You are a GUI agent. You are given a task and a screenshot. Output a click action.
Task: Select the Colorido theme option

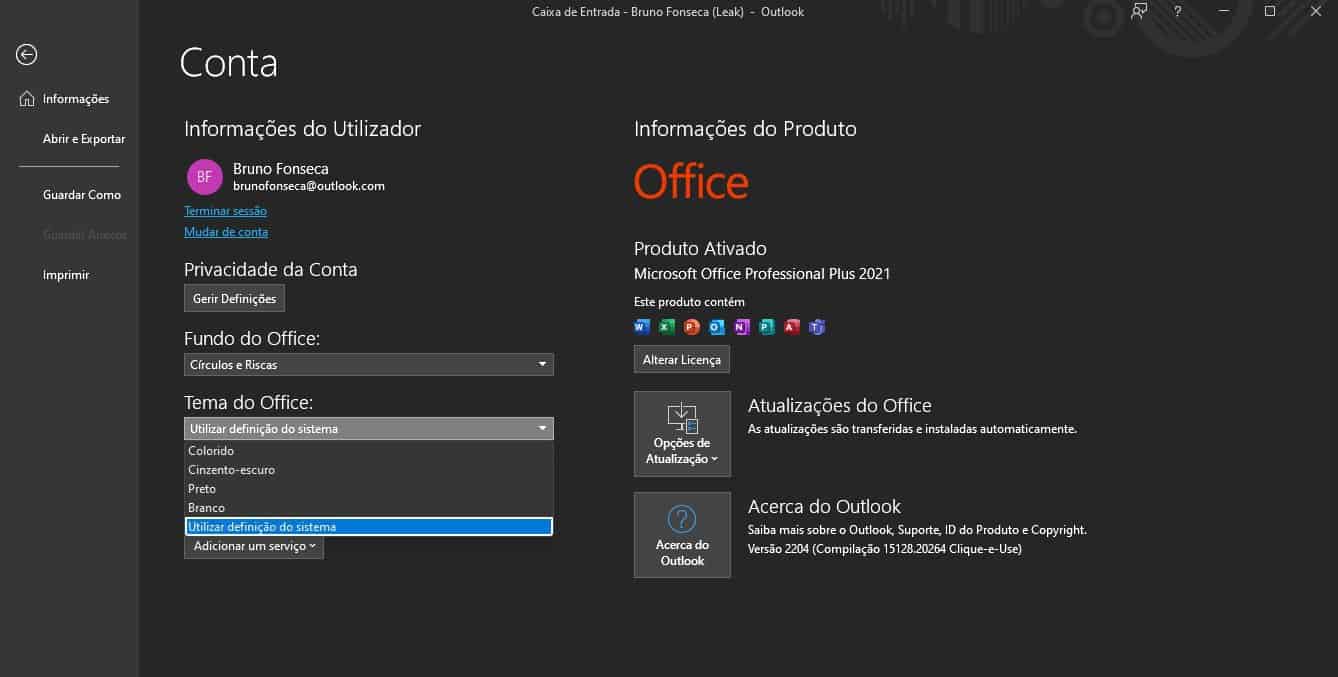[368, 451]
